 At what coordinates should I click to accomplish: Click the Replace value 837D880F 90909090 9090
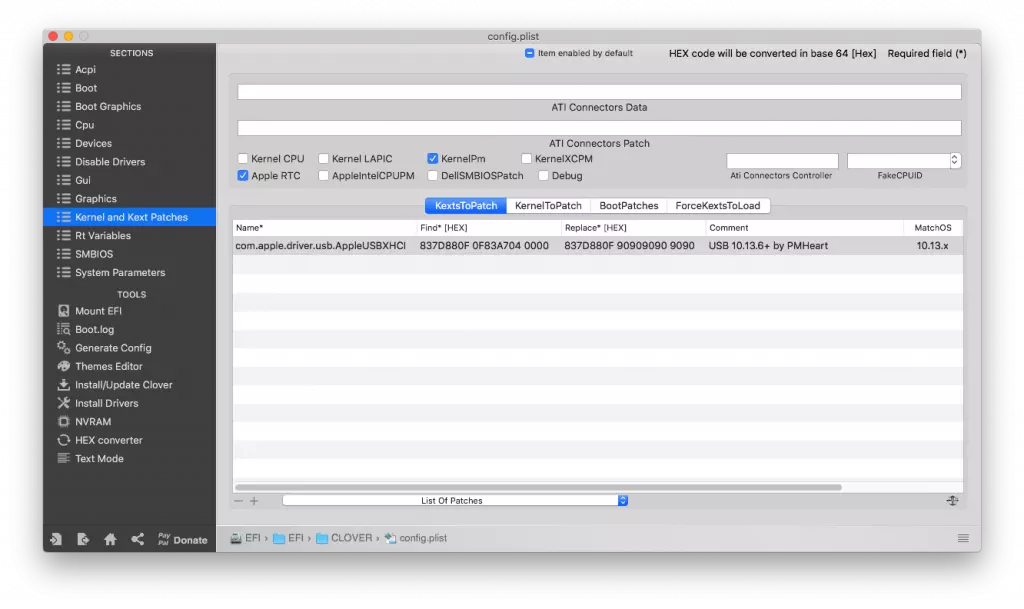click(x=629, y=245)
